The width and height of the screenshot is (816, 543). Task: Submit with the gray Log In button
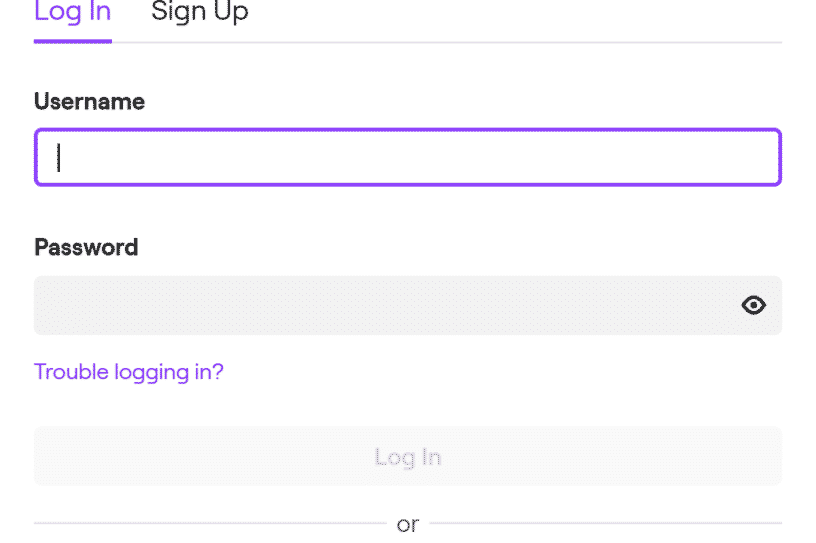(408, 457)
